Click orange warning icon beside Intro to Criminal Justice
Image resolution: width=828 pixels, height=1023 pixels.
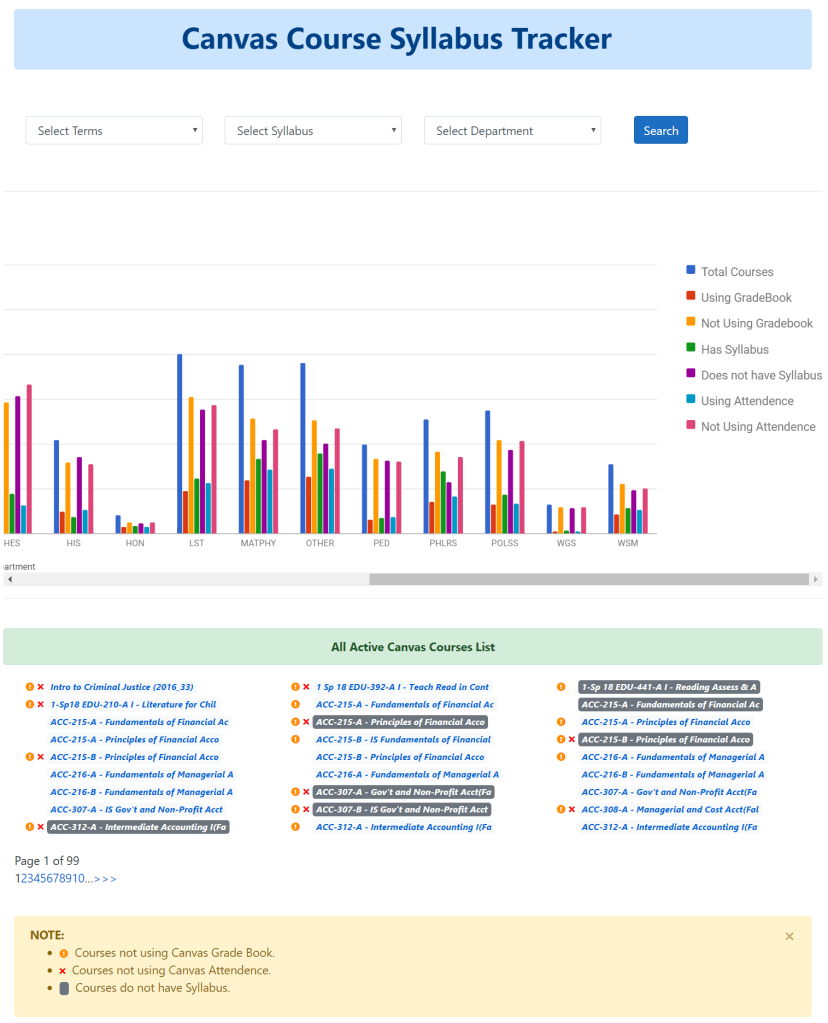tap(30, 687)
